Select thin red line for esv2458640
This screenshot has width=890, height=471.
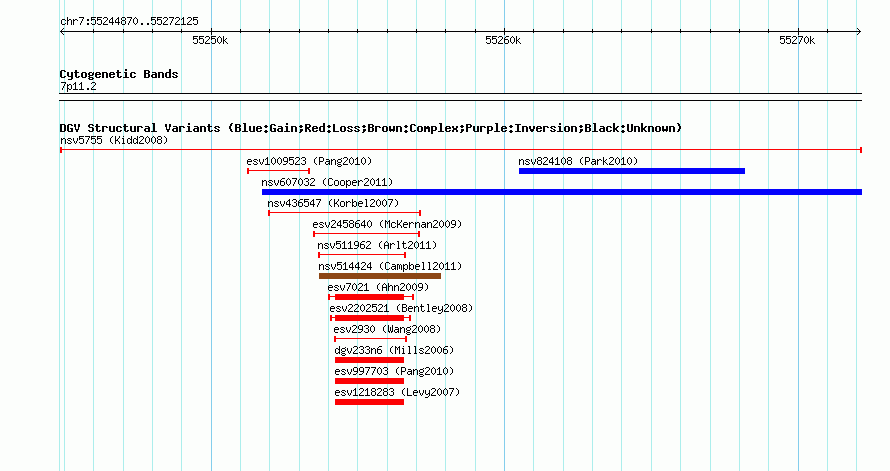[367, 234]
